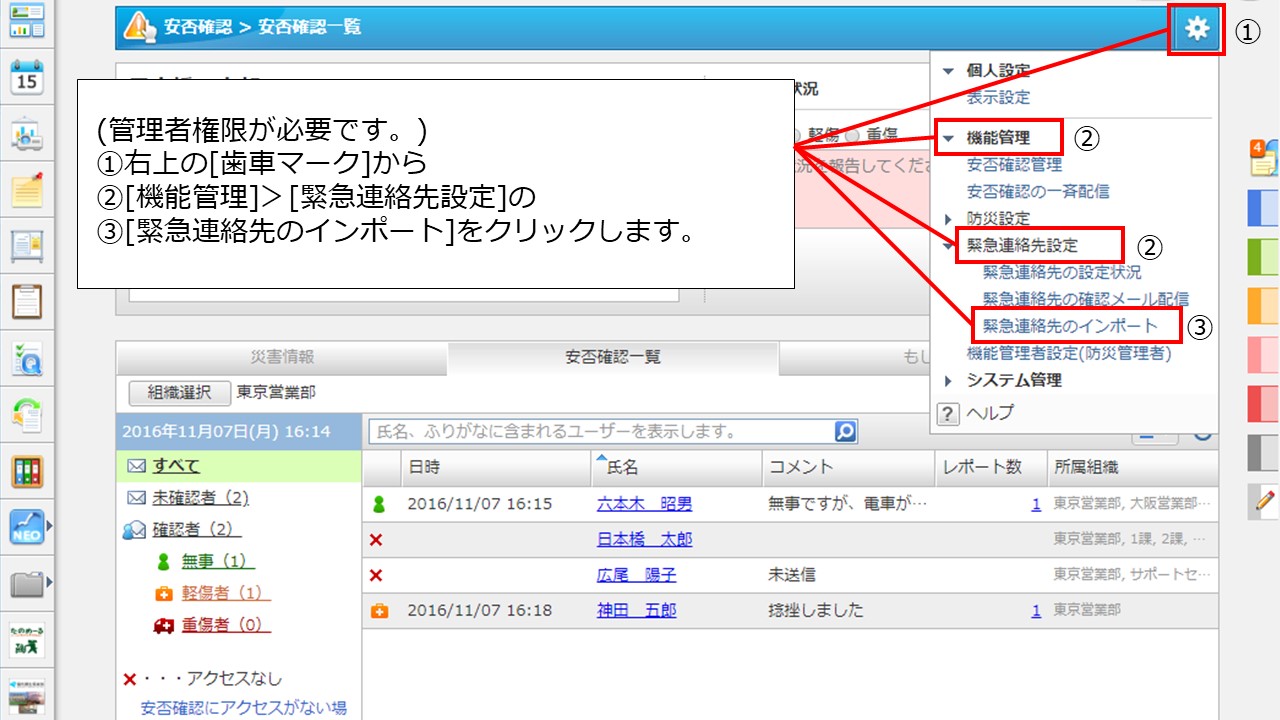Screen dimensions: 1280x720
Task: Open user 広尾 陽子 link
Action: [636, 575]
